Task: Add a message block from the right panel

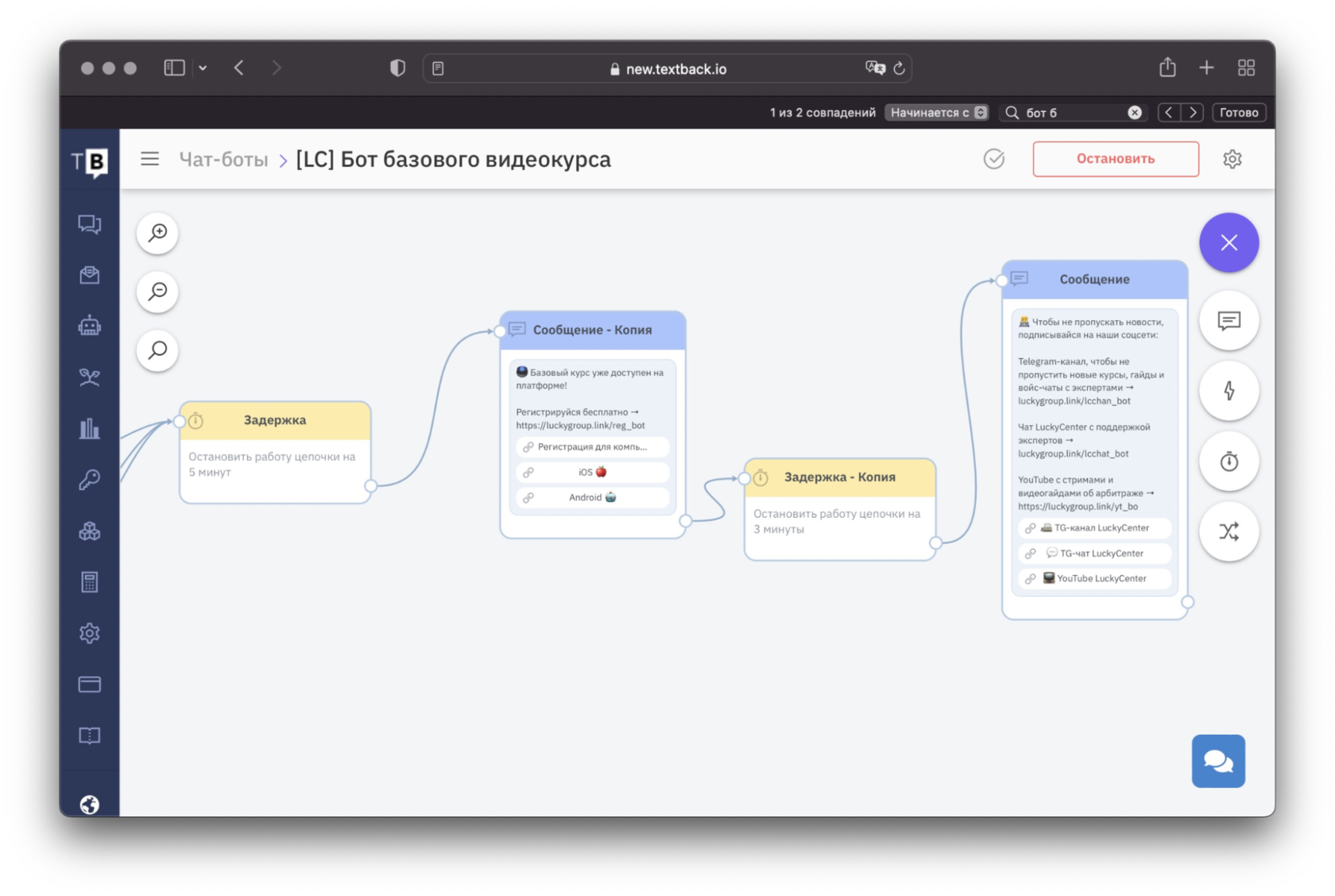Action: (x=1229, y=321)
